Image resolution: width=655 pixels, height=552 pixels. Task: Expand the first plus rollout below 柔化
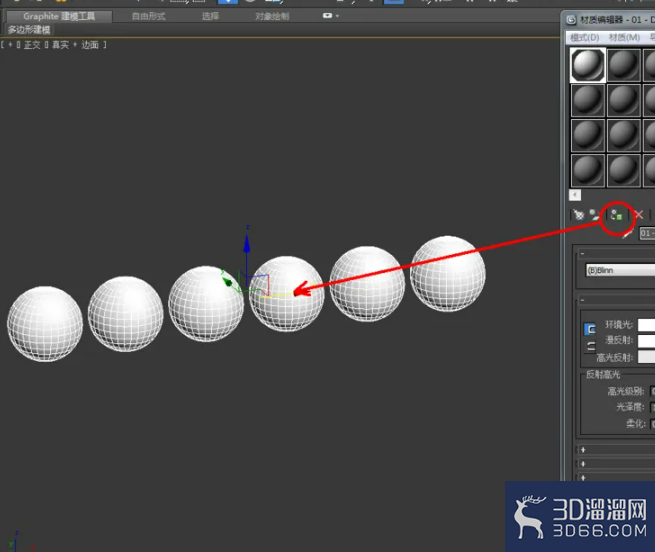tap(583, 450)
